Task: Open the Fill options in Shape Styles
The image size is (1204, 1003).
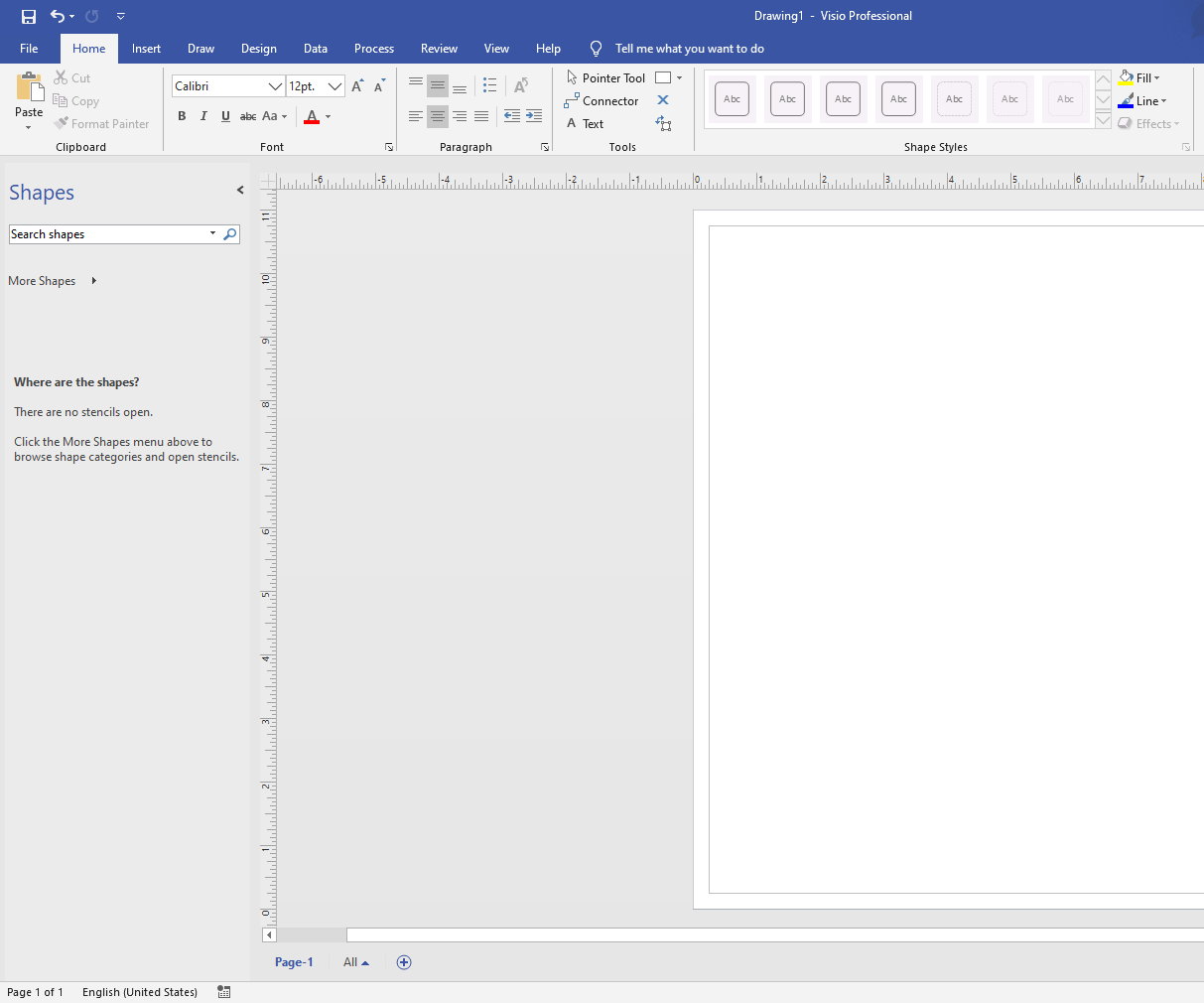Action: (1139, 77)
